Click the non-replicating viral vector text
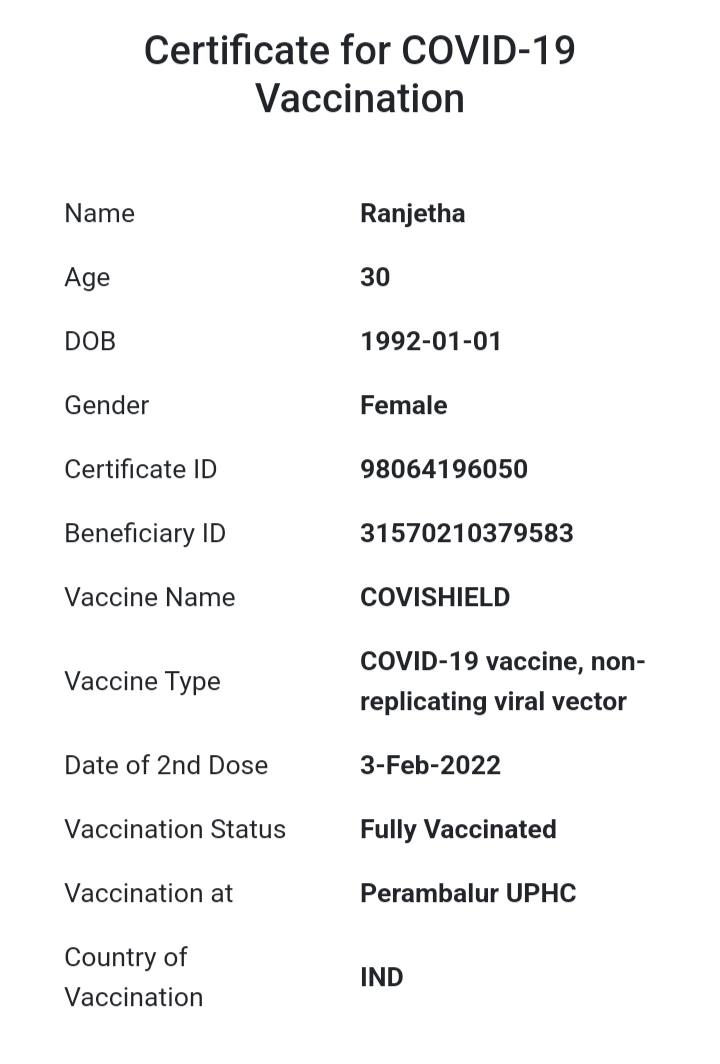The width and height of the screenshot is (720, 1064). point(493,701)
